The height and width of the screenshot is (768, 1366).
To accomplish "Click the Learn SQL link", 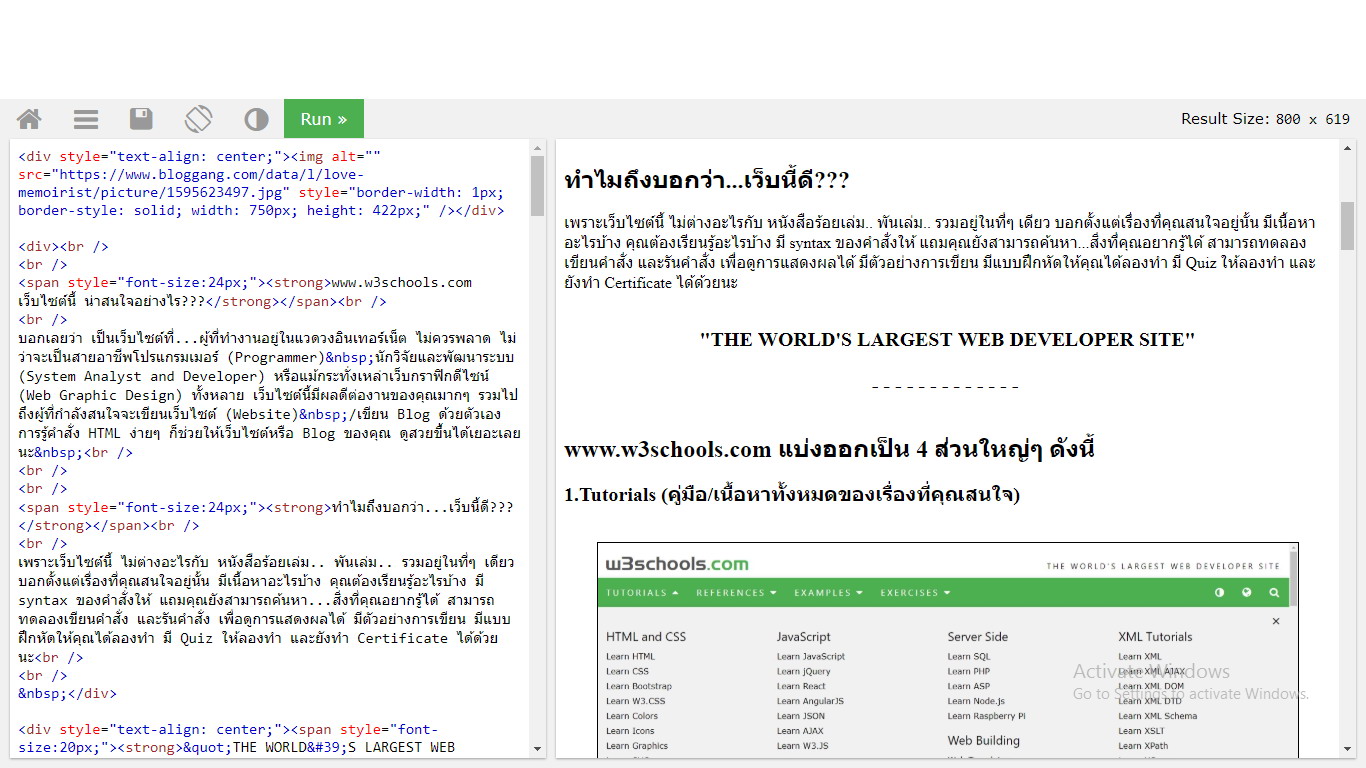I will 968,657.
